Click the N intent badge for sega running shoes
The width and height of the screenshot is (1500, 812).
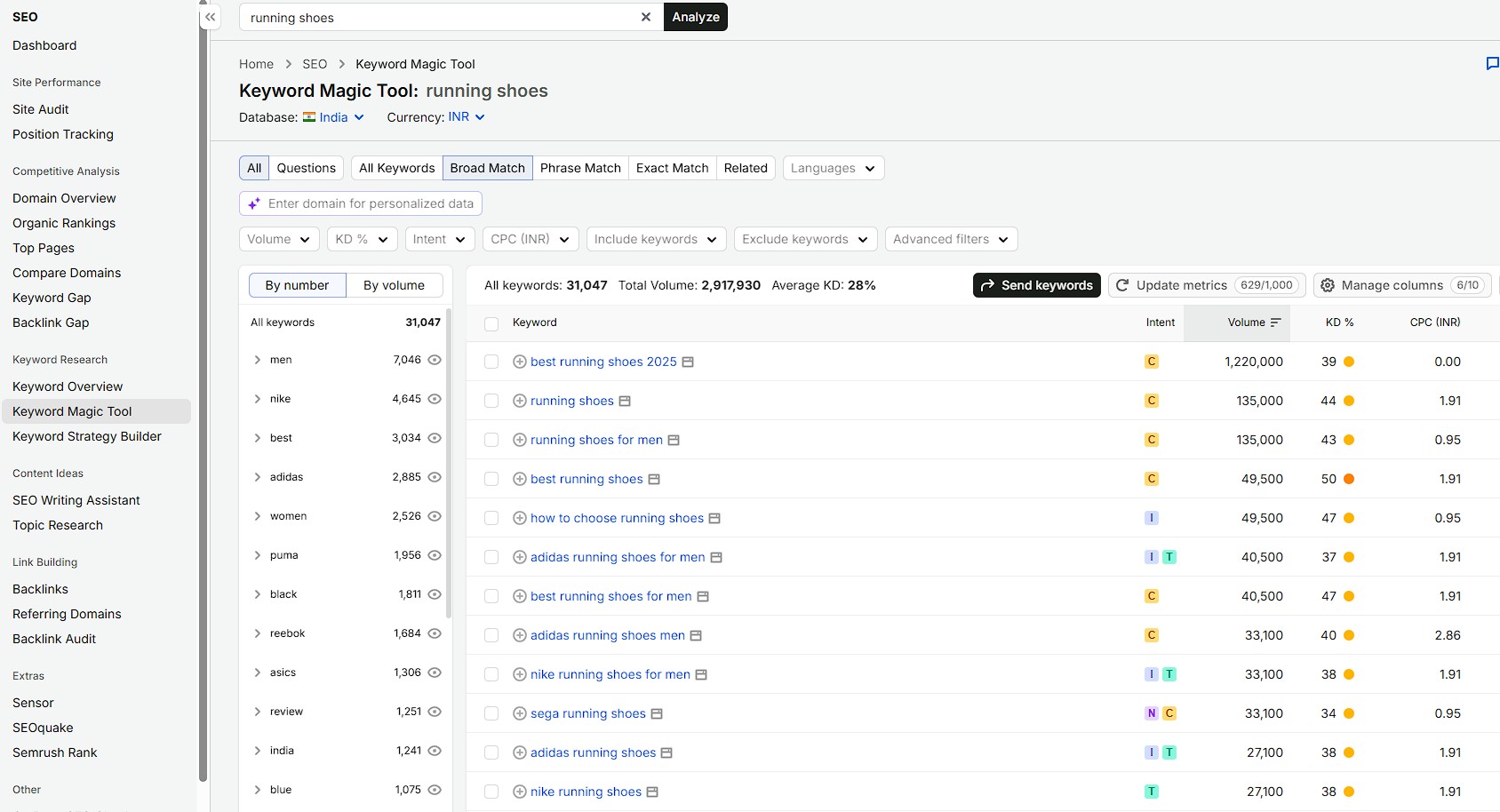pyautogui.click(x=1152, y=713)
